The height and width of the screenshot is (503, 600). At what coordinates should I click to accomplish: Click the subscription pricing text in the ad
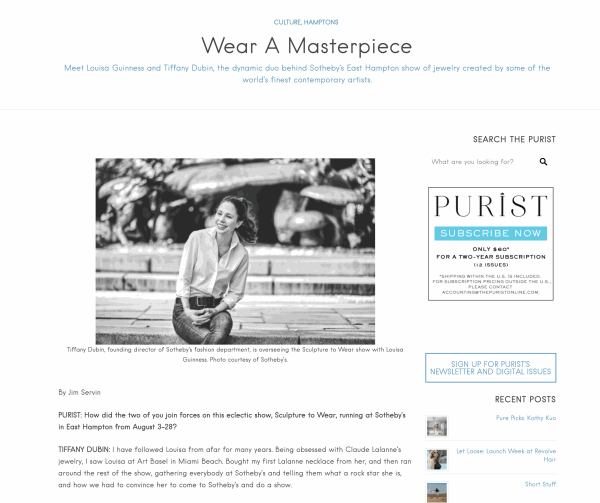pos(491,257)
